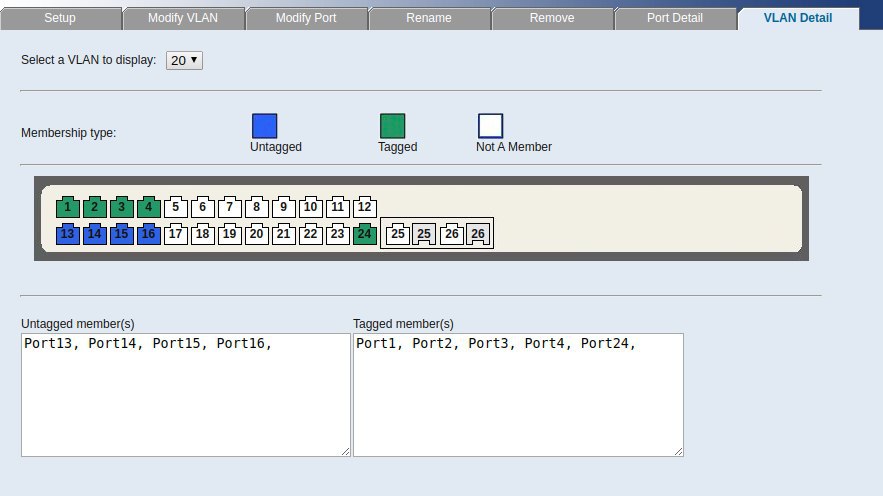Click port 19 icon
Image resolution: width=883 pixels, height=496 pixels.
point(230,234)
